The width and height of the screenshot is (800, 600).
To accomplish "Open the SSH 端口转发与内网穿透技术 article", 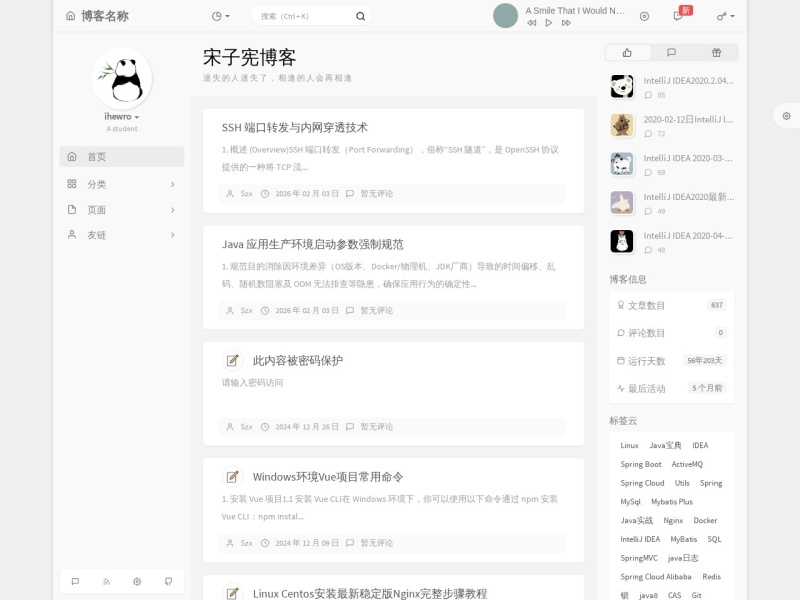I will pyautogui.click(x=294, y=128).
